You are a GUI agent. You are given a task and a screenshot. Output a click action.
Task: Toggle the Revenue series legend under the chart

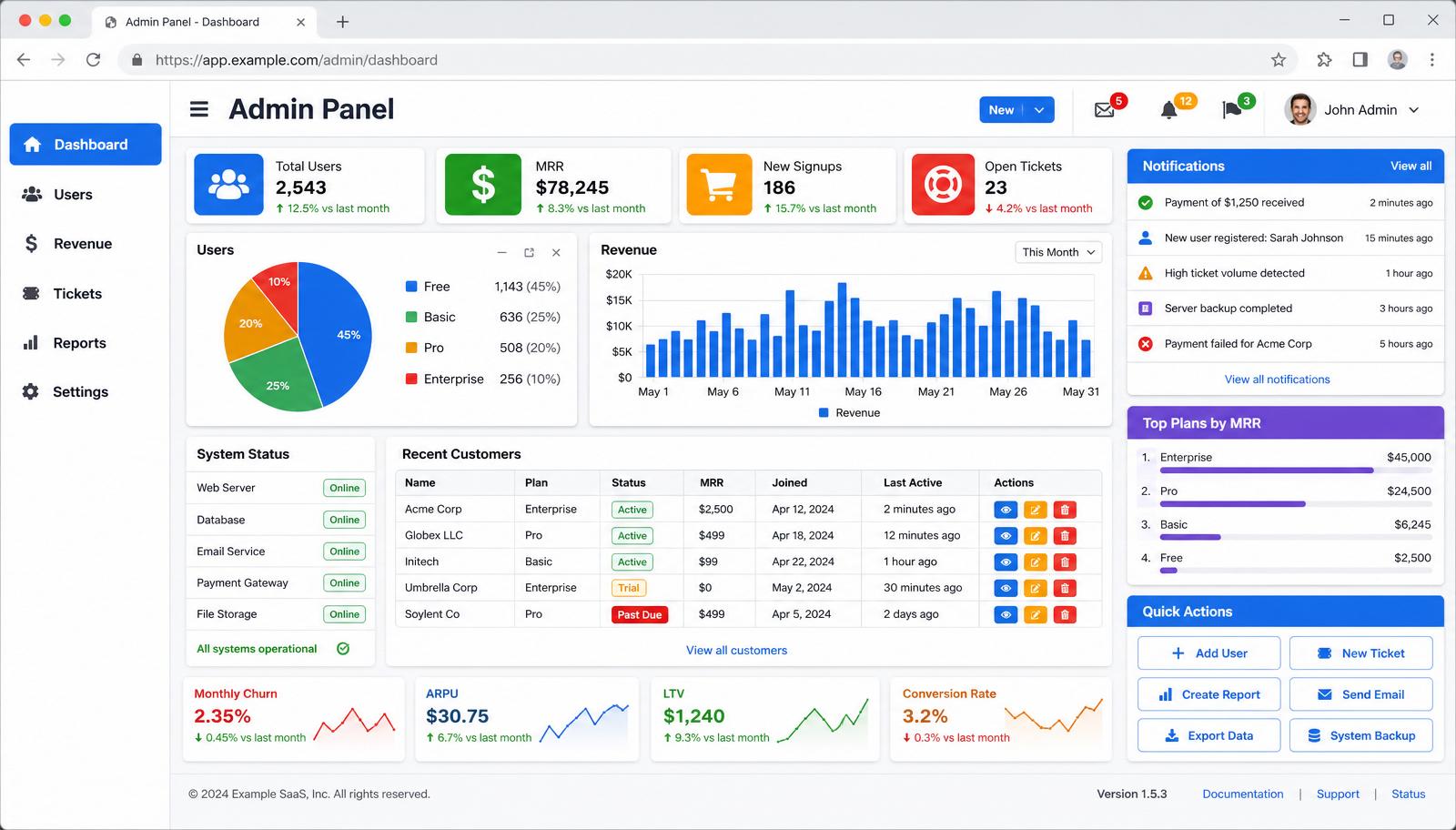(850, 413)
